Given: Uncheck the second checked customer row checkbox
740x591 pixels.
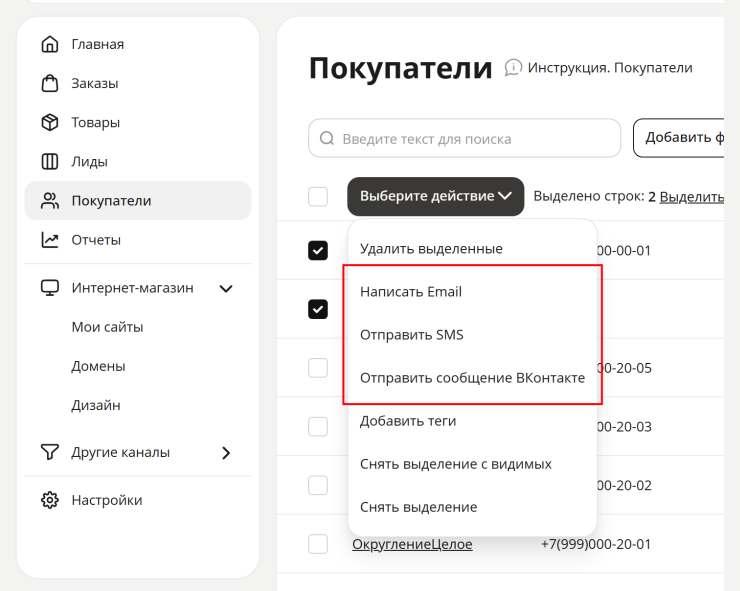Looking at the screenshot, I should 318,309.
